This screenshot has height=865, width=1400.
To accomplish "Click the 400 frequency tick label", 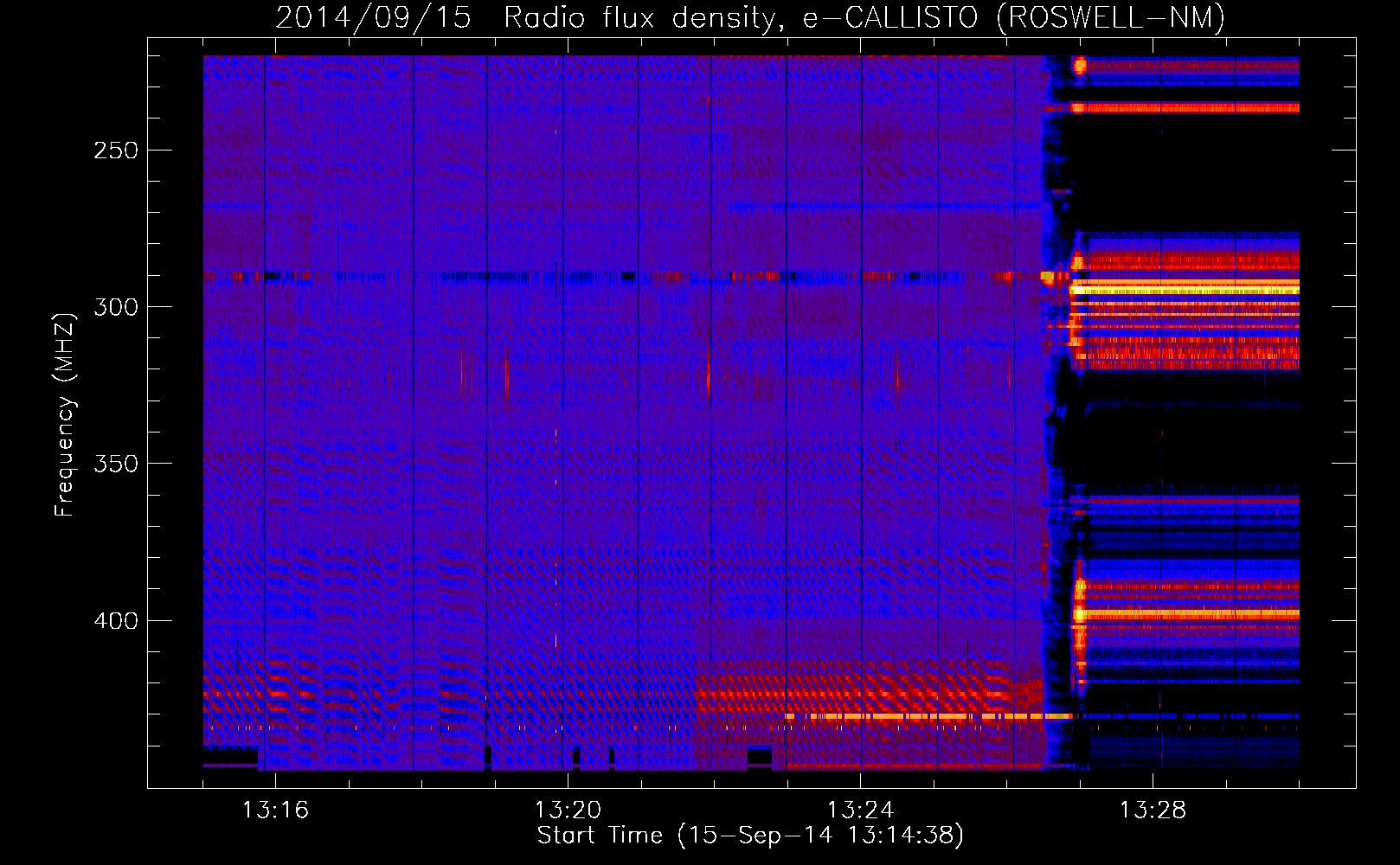I will pyautogui.click(x=116, y=621).
